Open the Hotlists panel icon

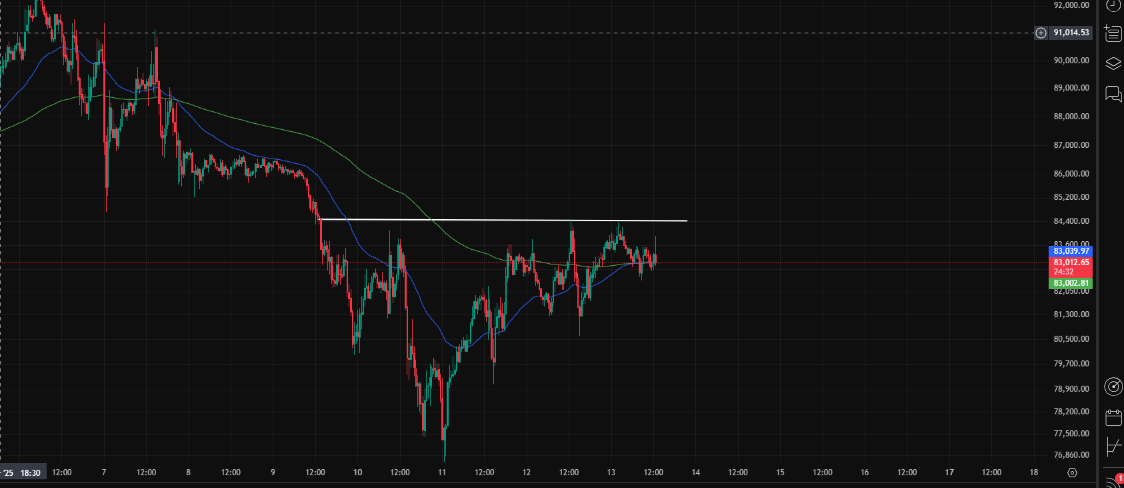click(1113, 33)
